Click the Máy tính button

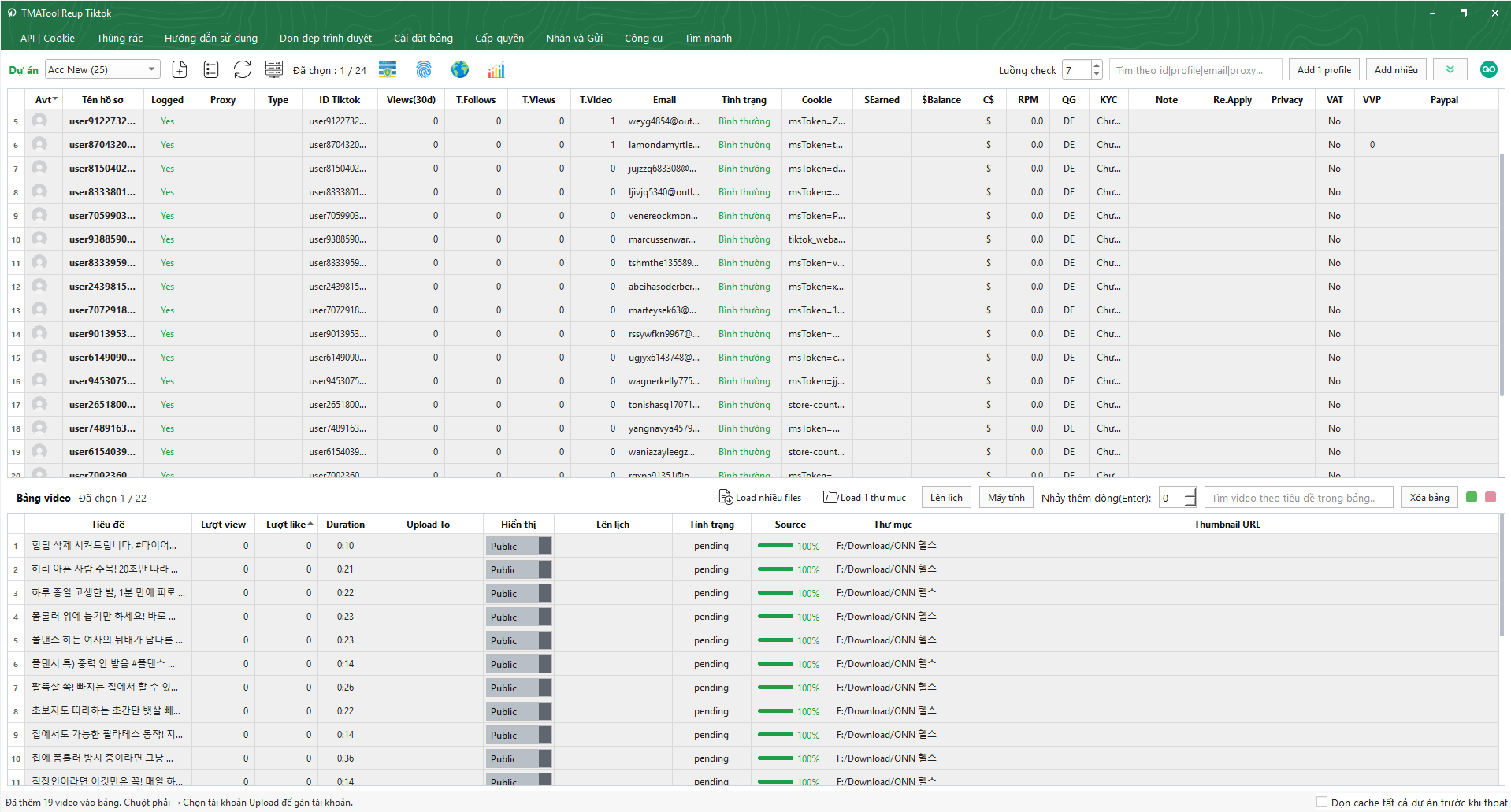coord(1006,497)
